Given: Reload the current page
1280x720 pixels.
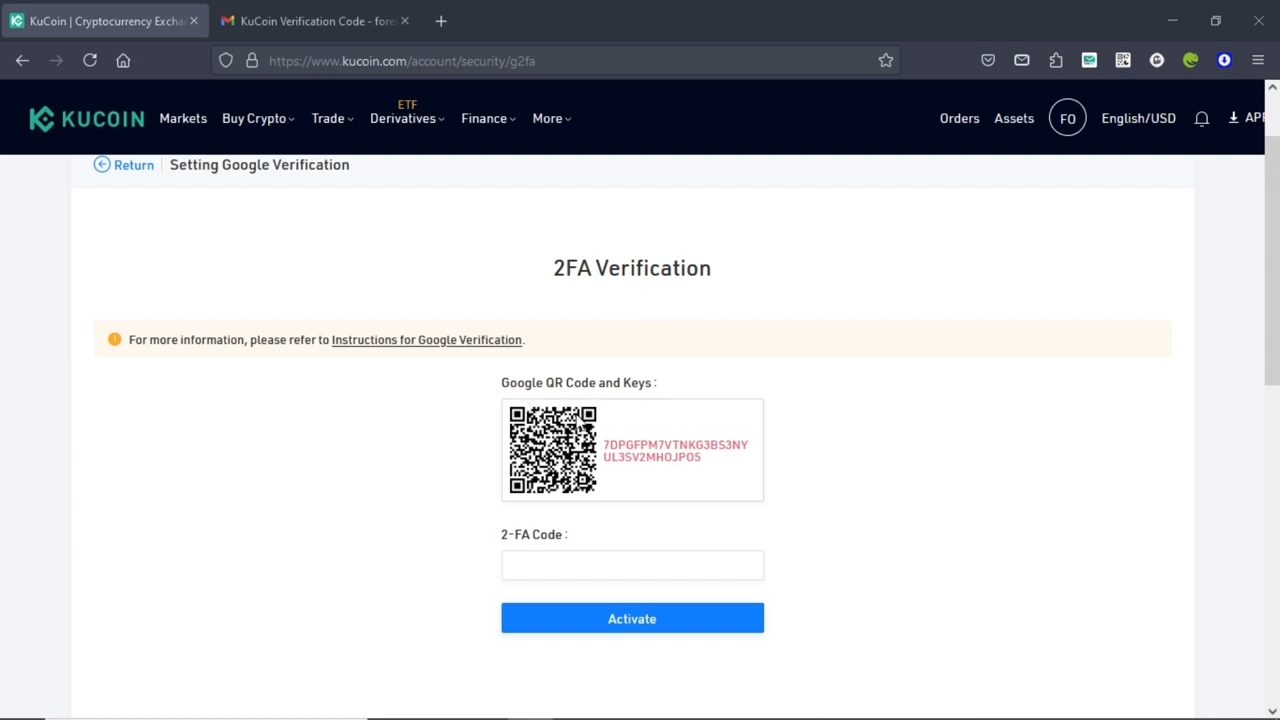Looking at the screenshot, I should click(90, 61).
